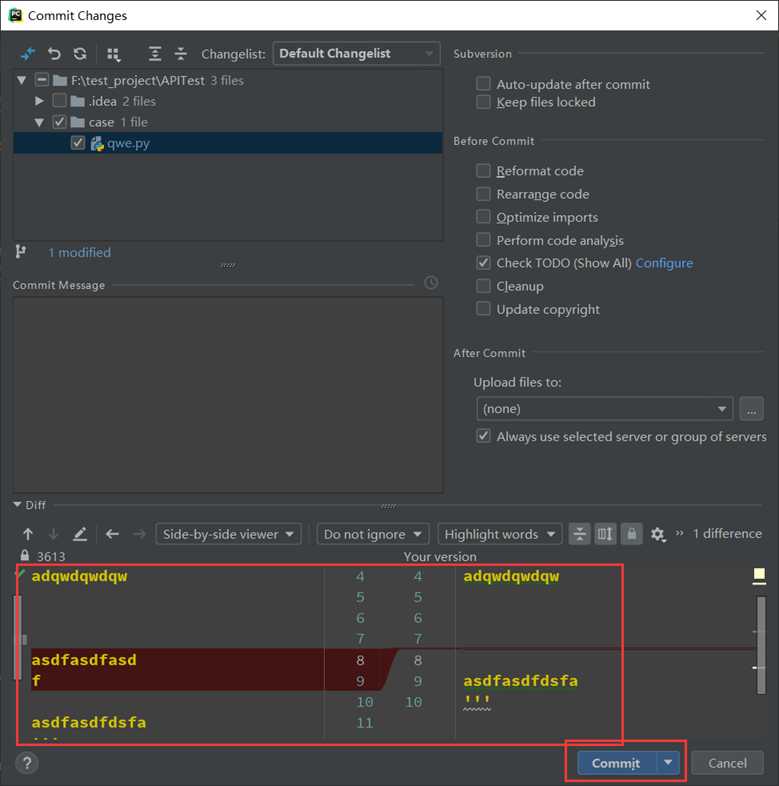Open the Highlight words dropdown
This screenshot has height=786, width=779.
pyautogui.click(x=500, y=534)
